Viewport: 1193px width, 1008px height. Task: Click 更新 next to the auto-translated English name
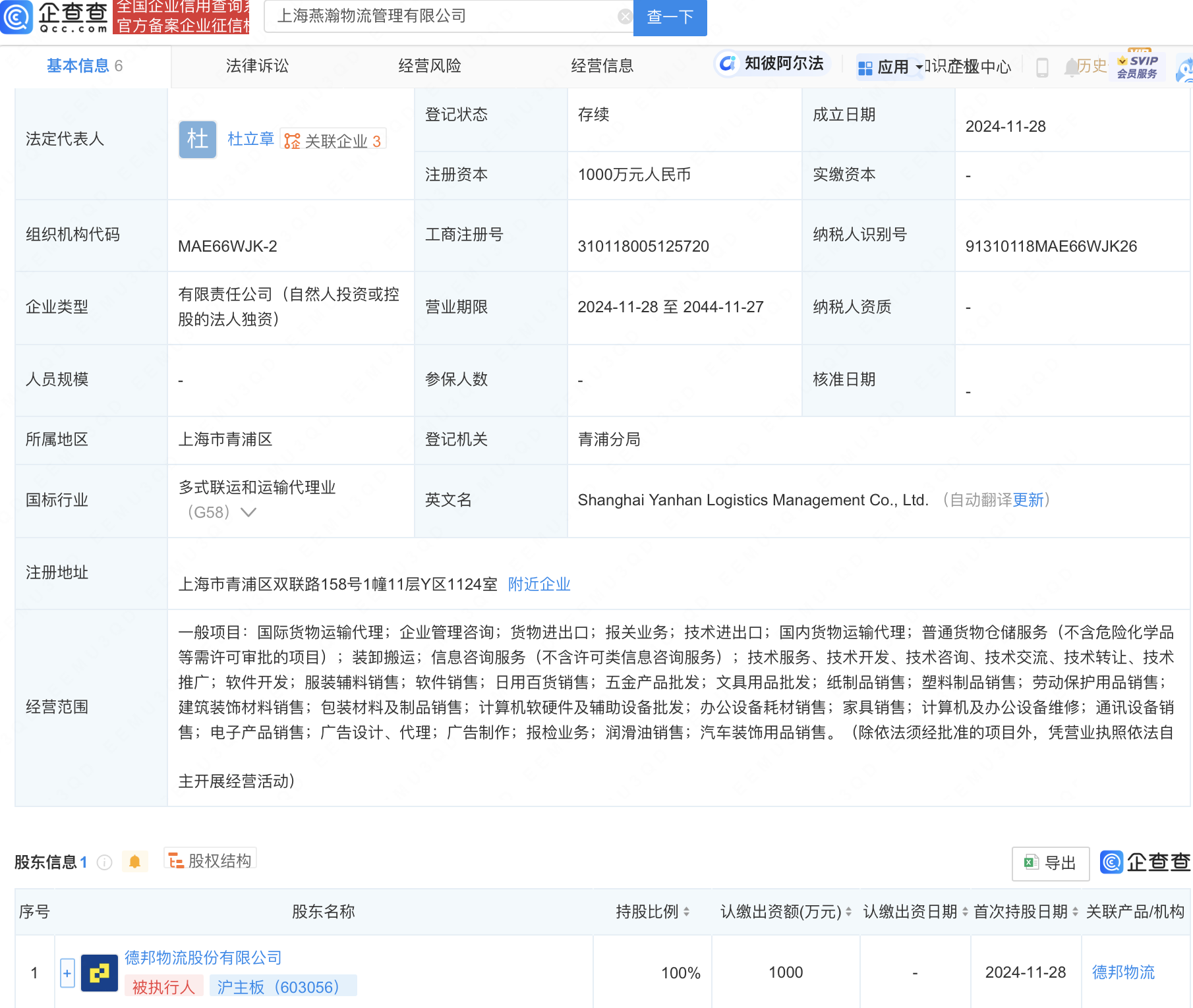coord(1028,500)
